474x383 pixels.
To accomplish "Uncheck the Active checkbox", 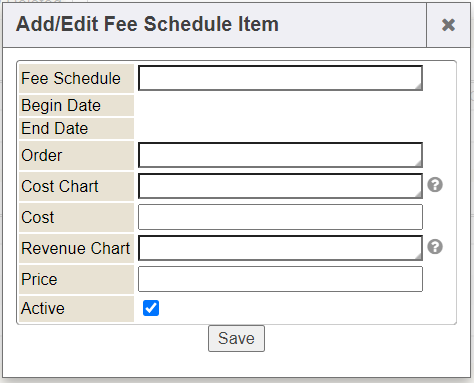I will pyautogui.click(x=151, y=308).
